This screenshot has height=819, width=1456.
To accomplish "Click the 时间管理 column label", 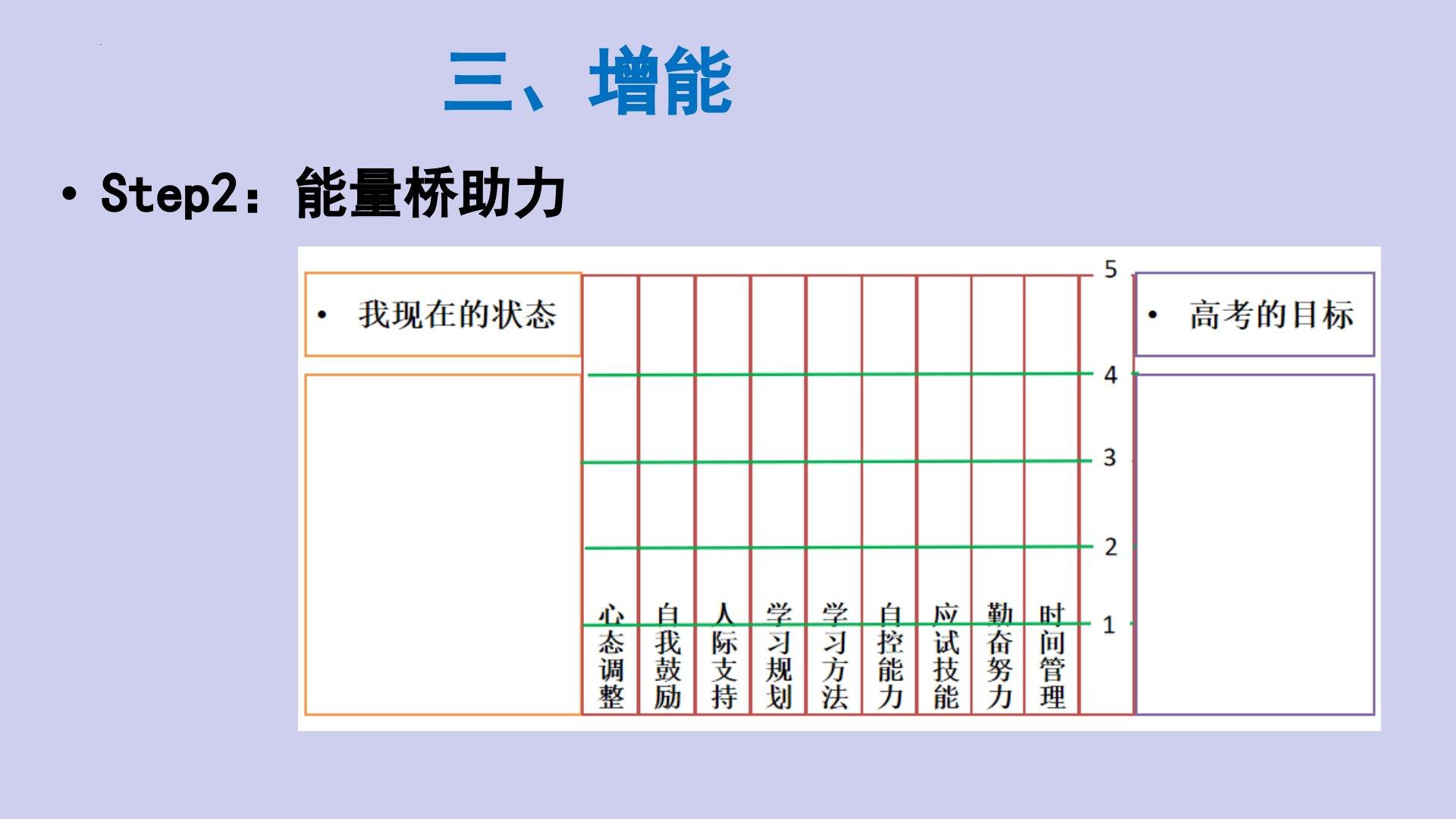I will 1053,657.
